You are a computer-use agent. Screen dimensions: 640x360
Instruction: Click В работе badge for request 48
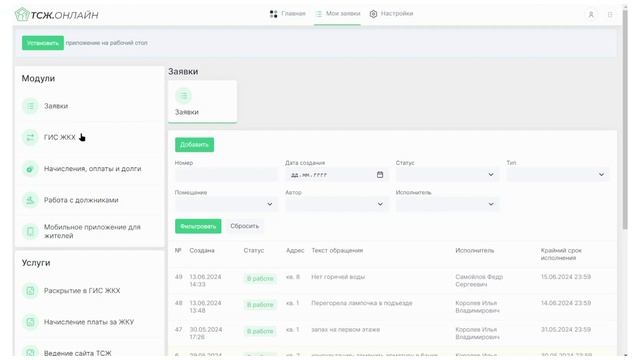(x=260, y=305)
